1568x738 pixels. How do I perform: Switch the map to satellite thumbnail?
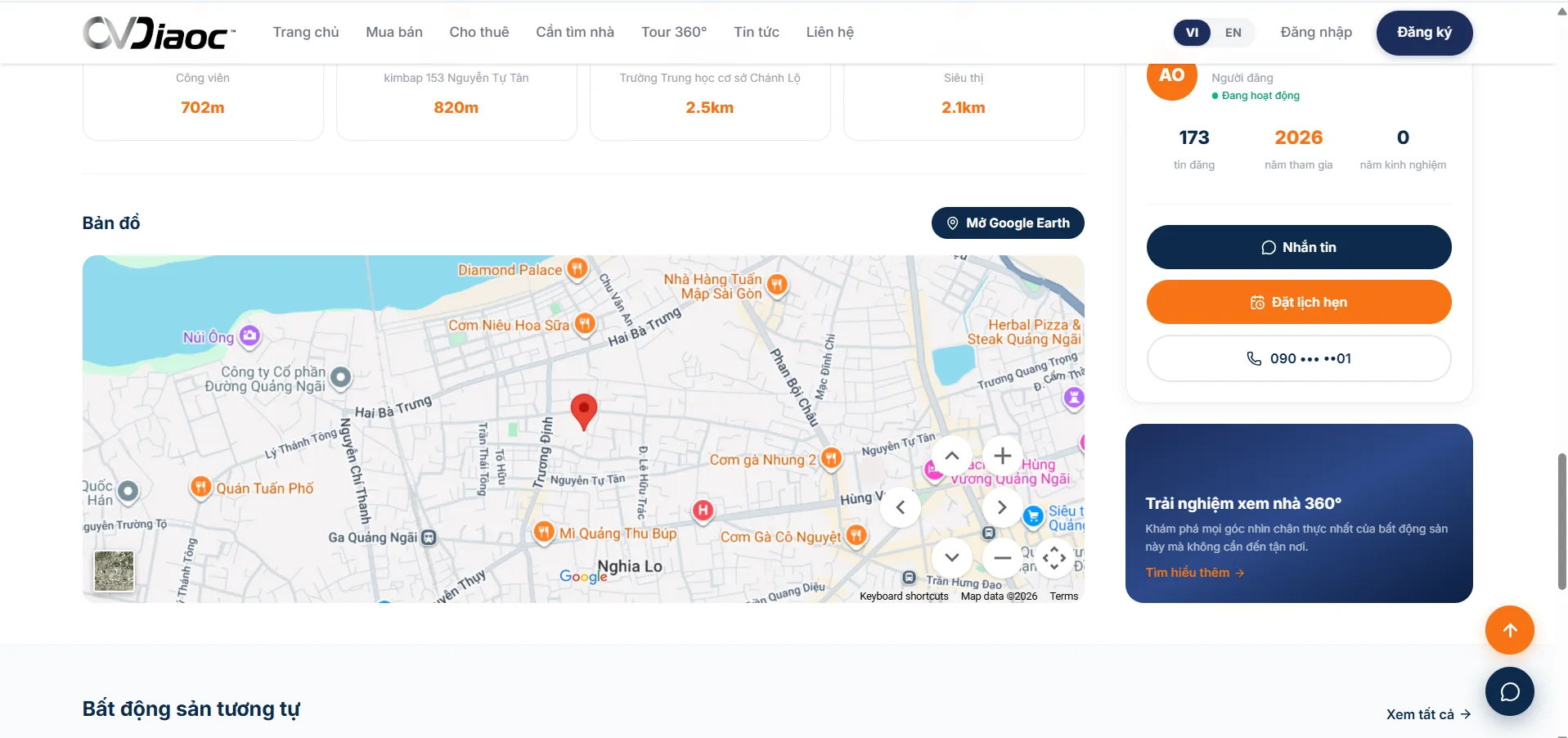[114, 571]
